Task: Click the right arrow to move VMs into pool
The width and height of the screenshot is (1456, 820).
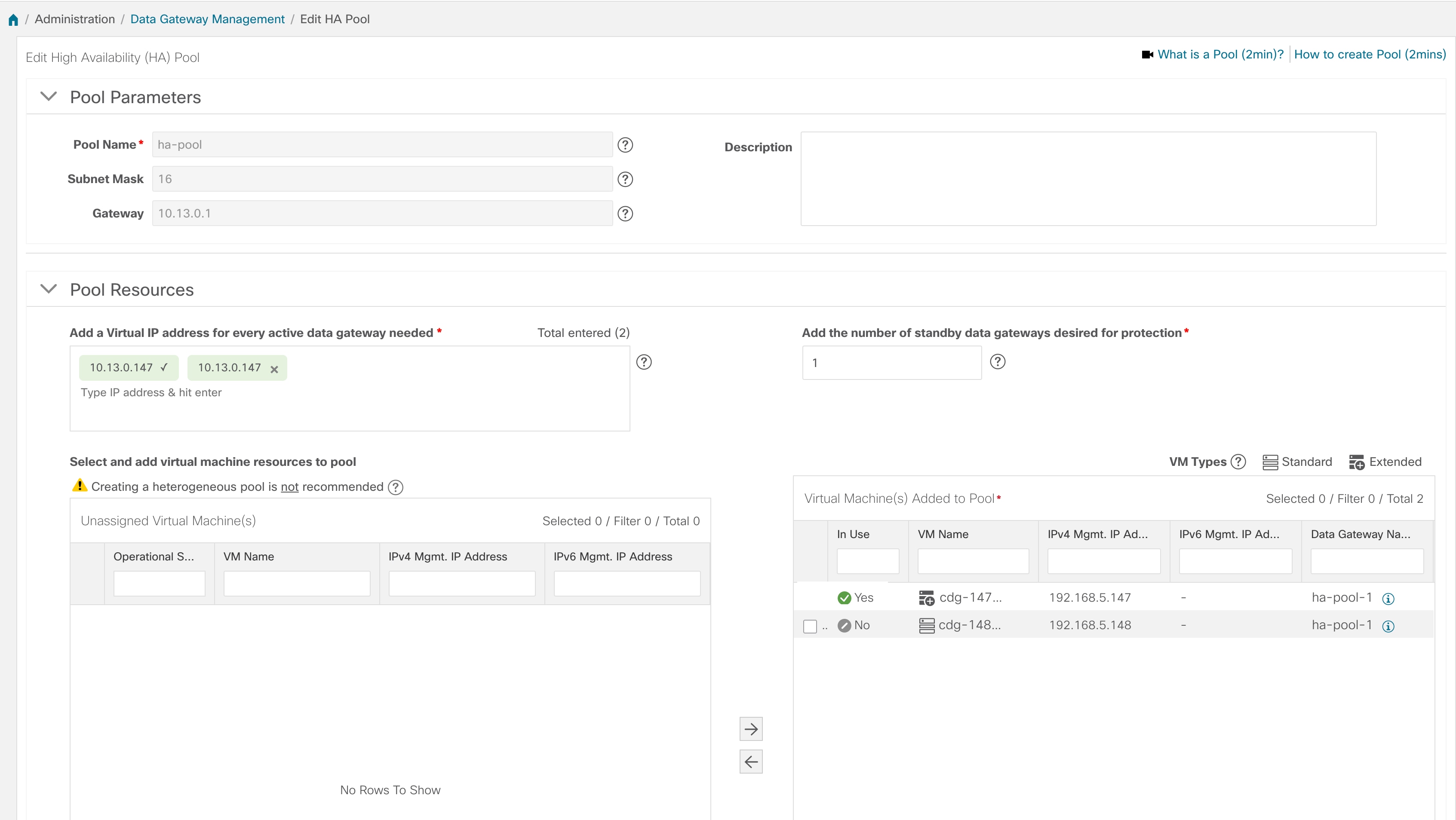Action: [751, 728]
